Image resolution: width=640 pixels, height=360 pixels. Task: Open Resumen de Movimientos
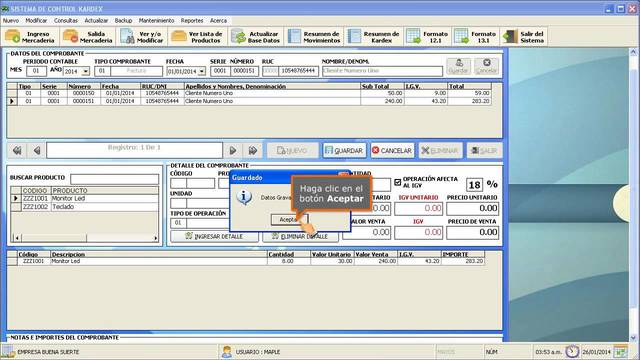tap(314, 37)
